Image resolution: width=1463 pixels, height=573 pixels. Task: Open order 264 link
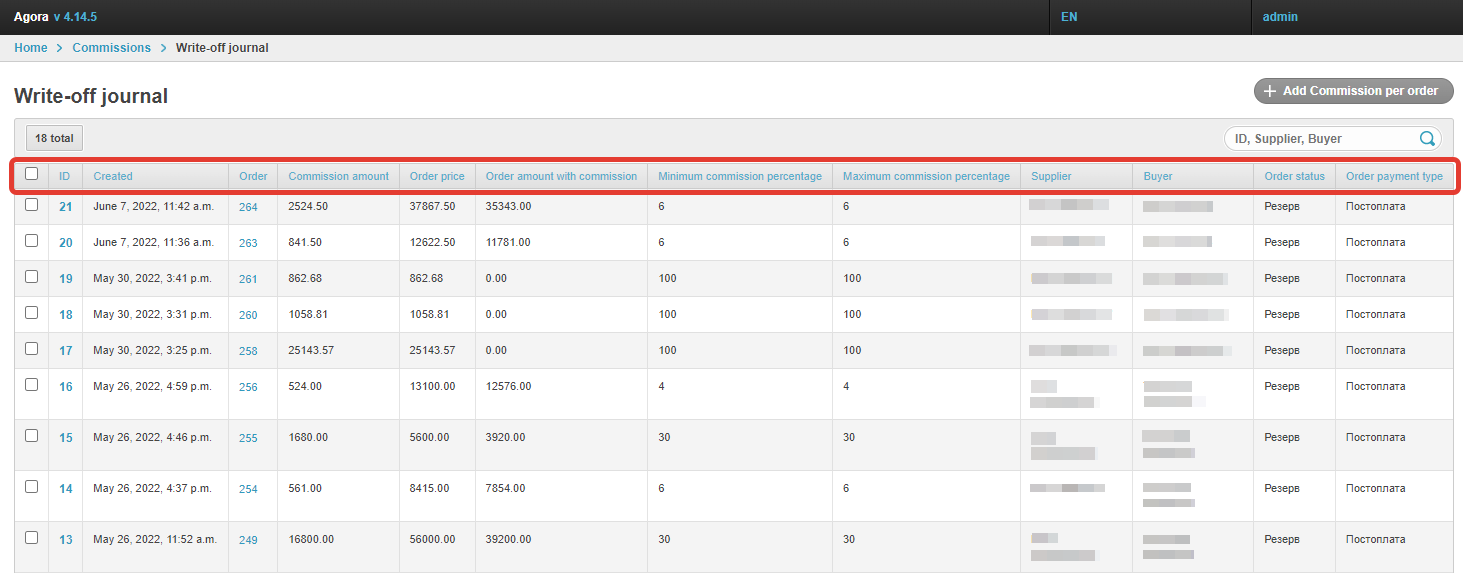[248, 207]
